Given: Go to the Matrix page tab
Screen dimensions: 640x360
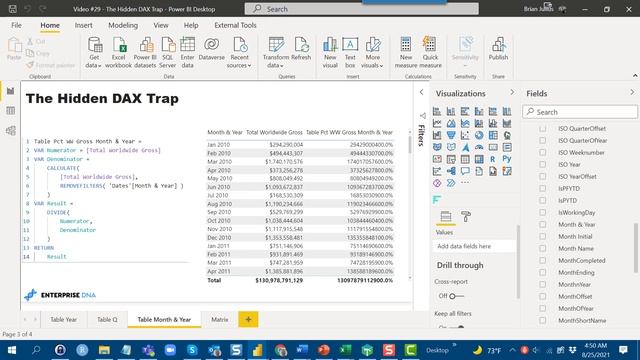Looking at the screenshot, I should [220, 320].
